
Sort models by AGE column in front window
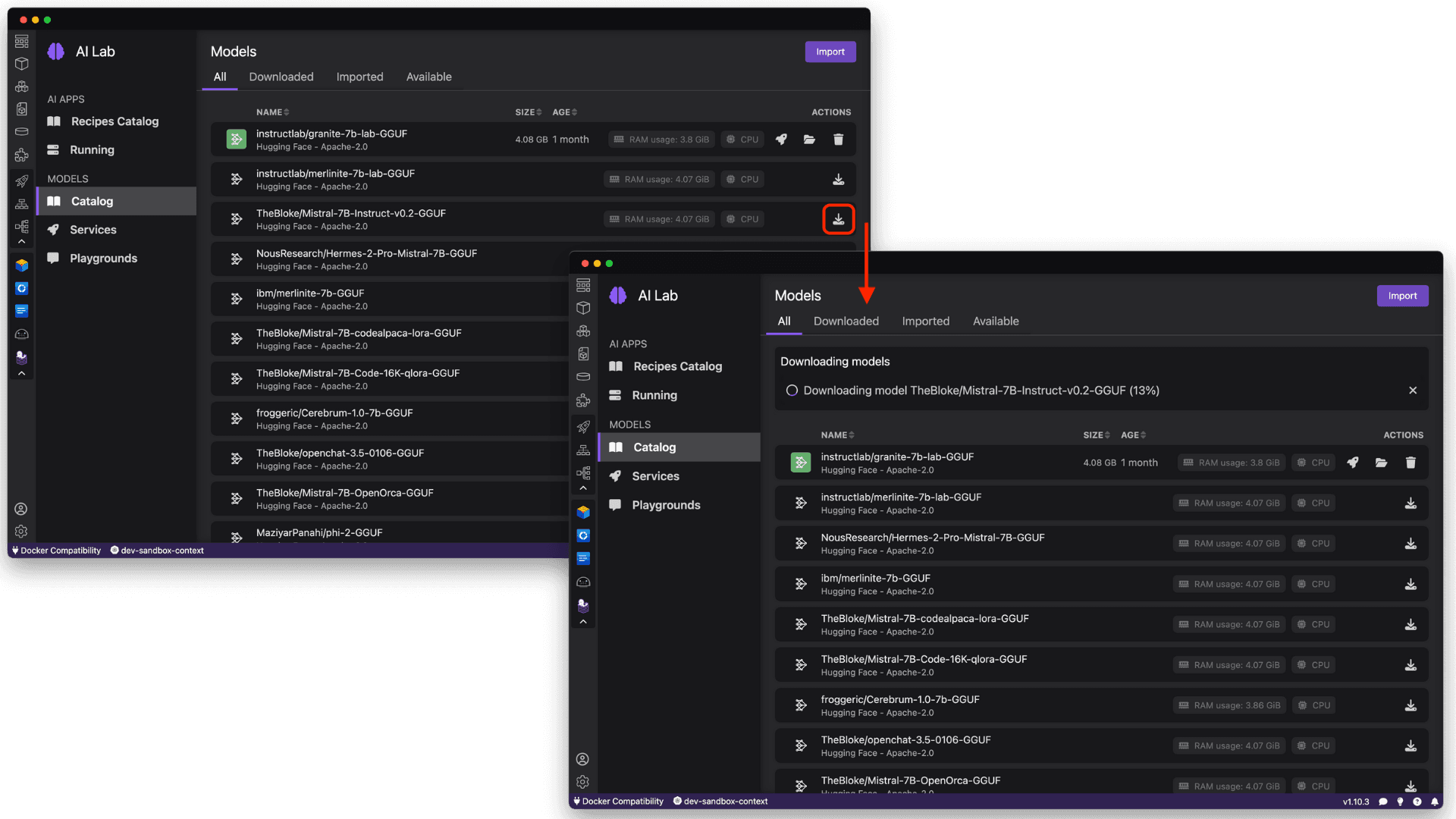(1133, 435)
